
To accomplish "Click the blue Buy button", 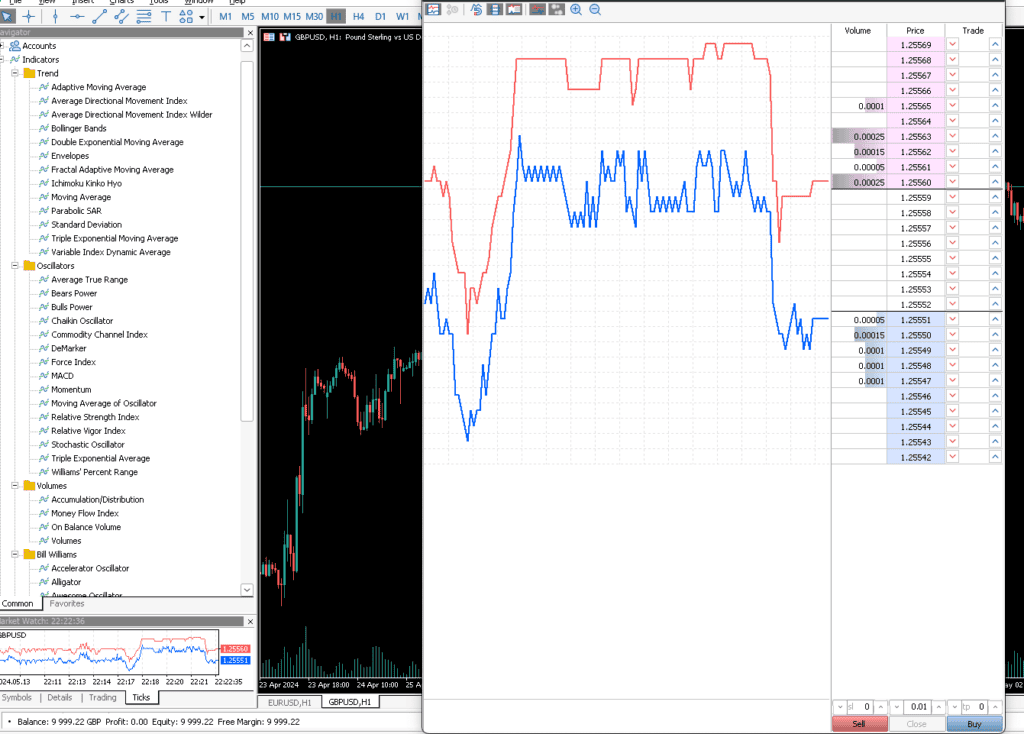I will tap(974, 724).
